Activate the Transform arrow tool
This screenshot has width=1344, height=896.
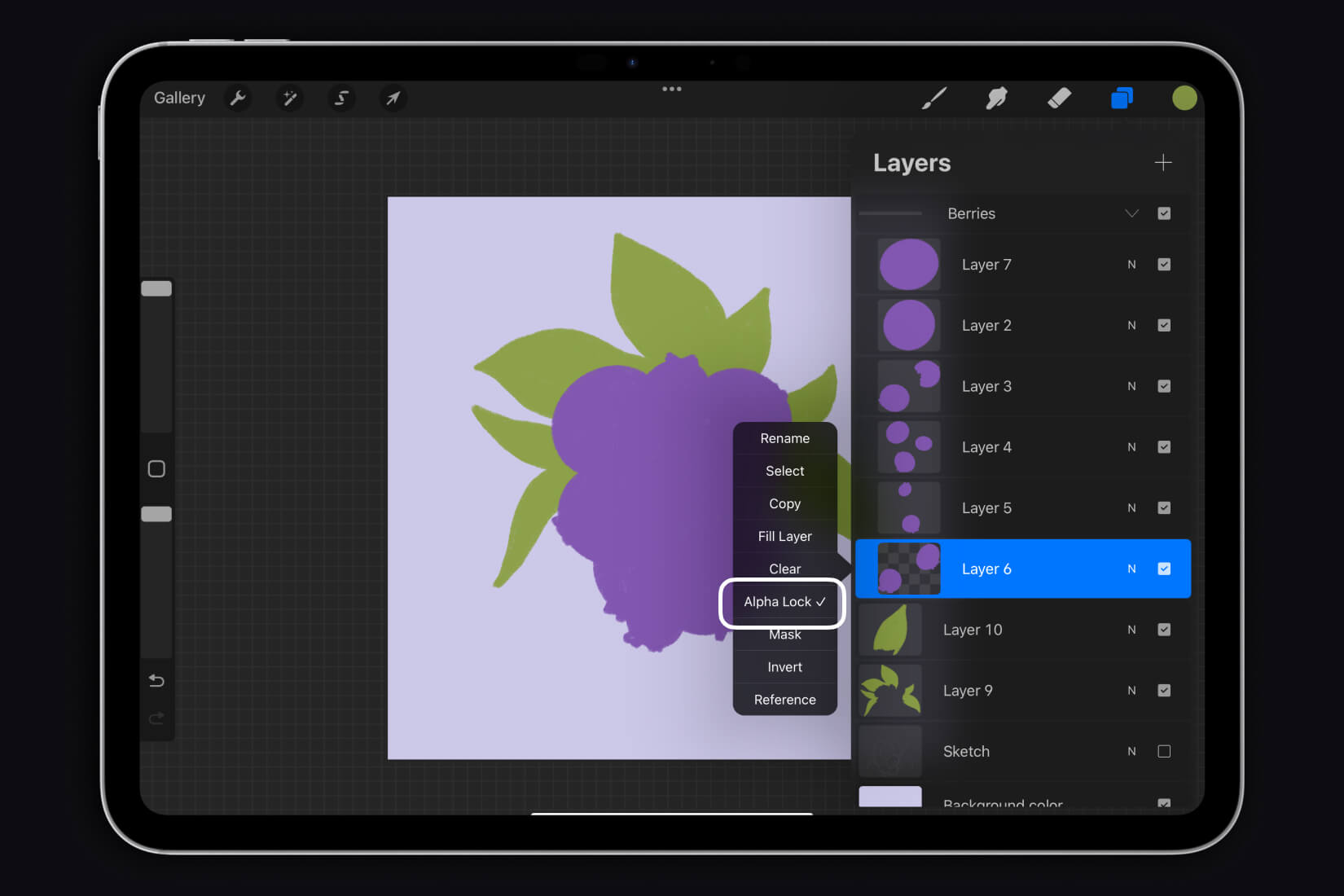(393, 99)
